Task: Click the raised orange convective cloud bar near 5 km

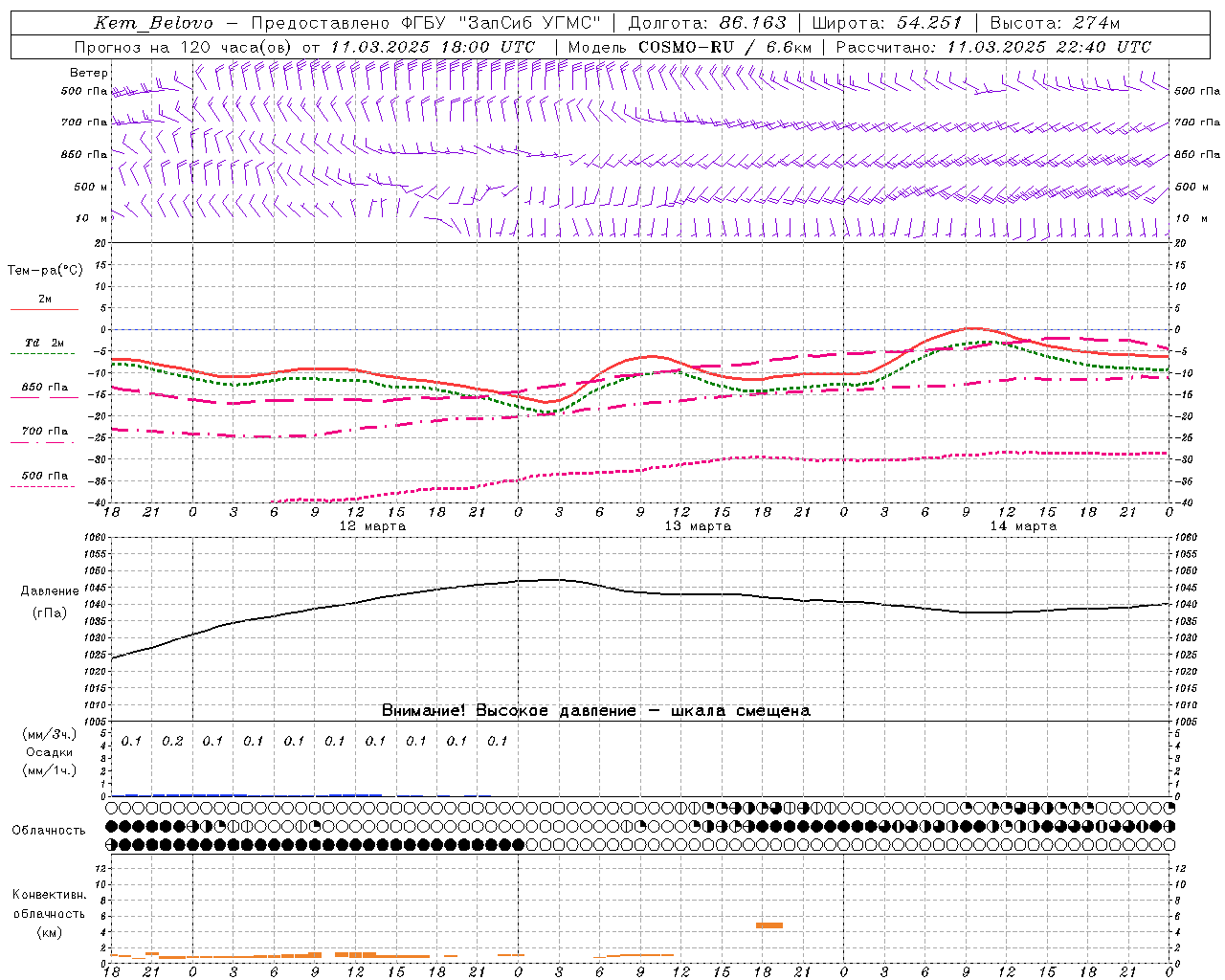Action: click(x=769, y=924)
